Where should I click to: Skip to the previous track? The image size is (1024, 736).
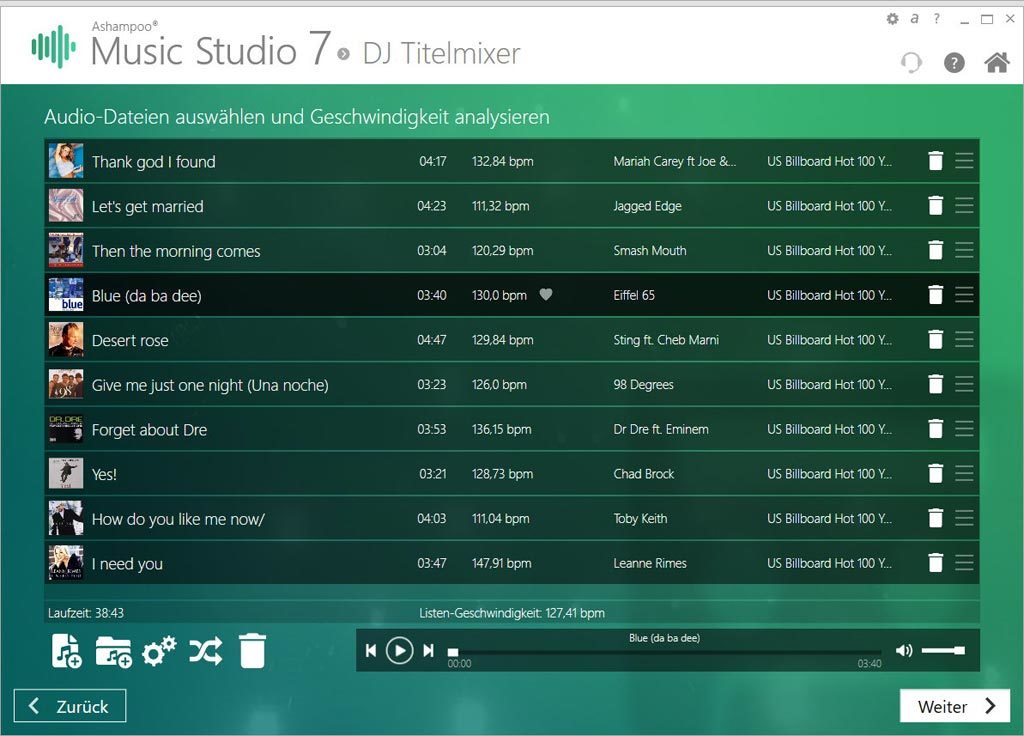371,650
